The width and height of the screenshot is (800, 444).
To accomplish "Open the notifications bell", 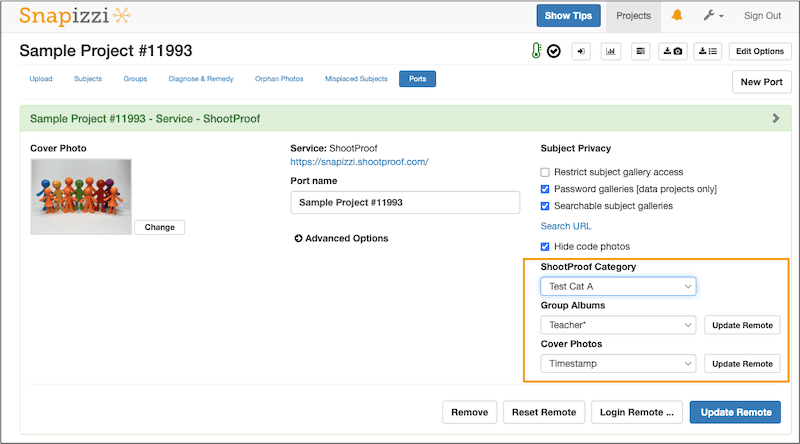I will pos(677,15).
